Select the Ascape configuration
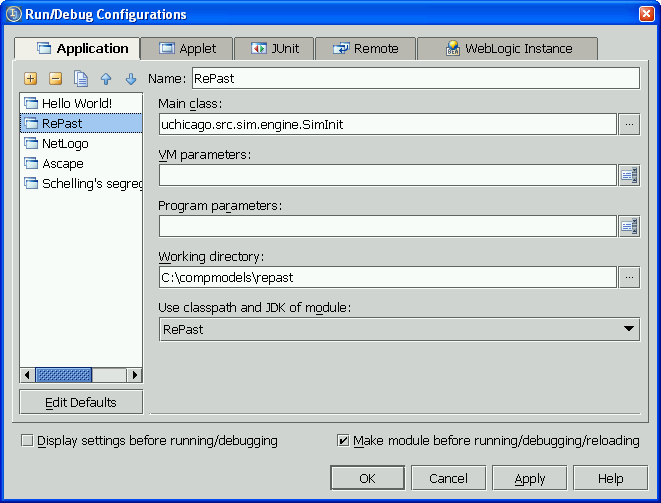The image size is (661, 503). (x=81, y=163)
